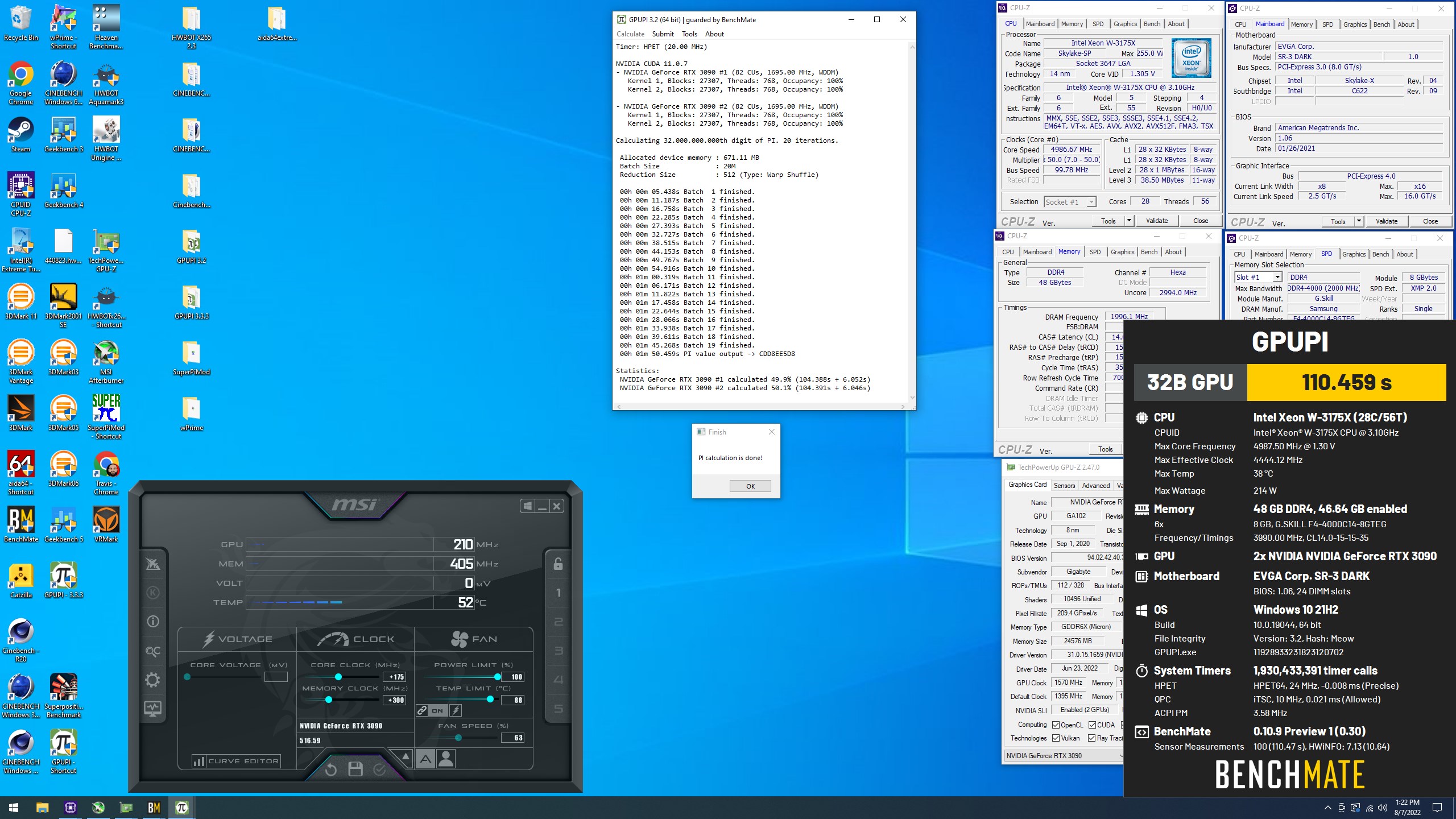Click the Core Clock slider handle
The height and width of the screenshot is (819, 1456).
point(338,677)
